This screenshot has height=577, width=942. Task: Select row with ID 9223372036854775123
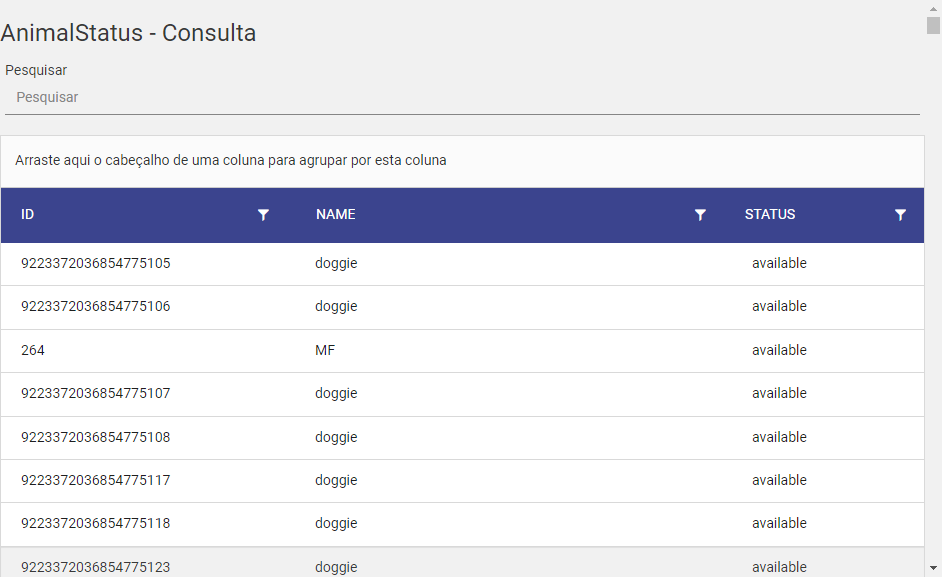[462, 563]
